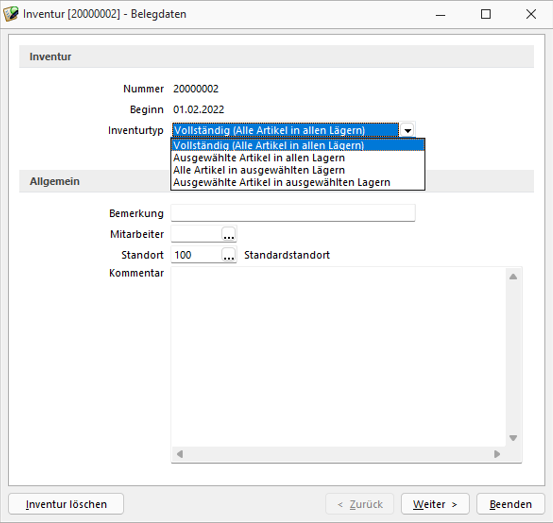Proceed with the 'Weiter >' button
This screenshot has height=523, width=553.
435,504
